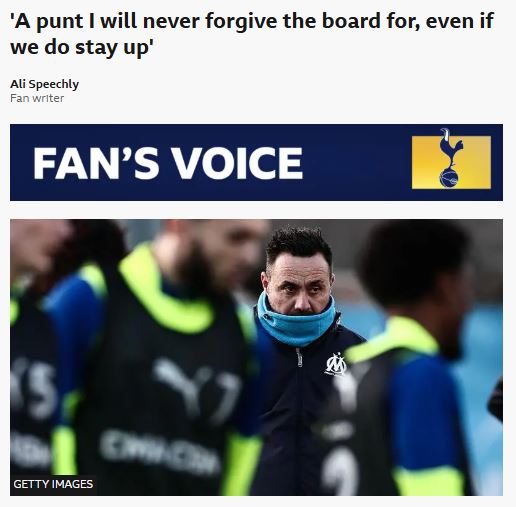Click the words 'we do stay up'

click(x=82, y=47)
